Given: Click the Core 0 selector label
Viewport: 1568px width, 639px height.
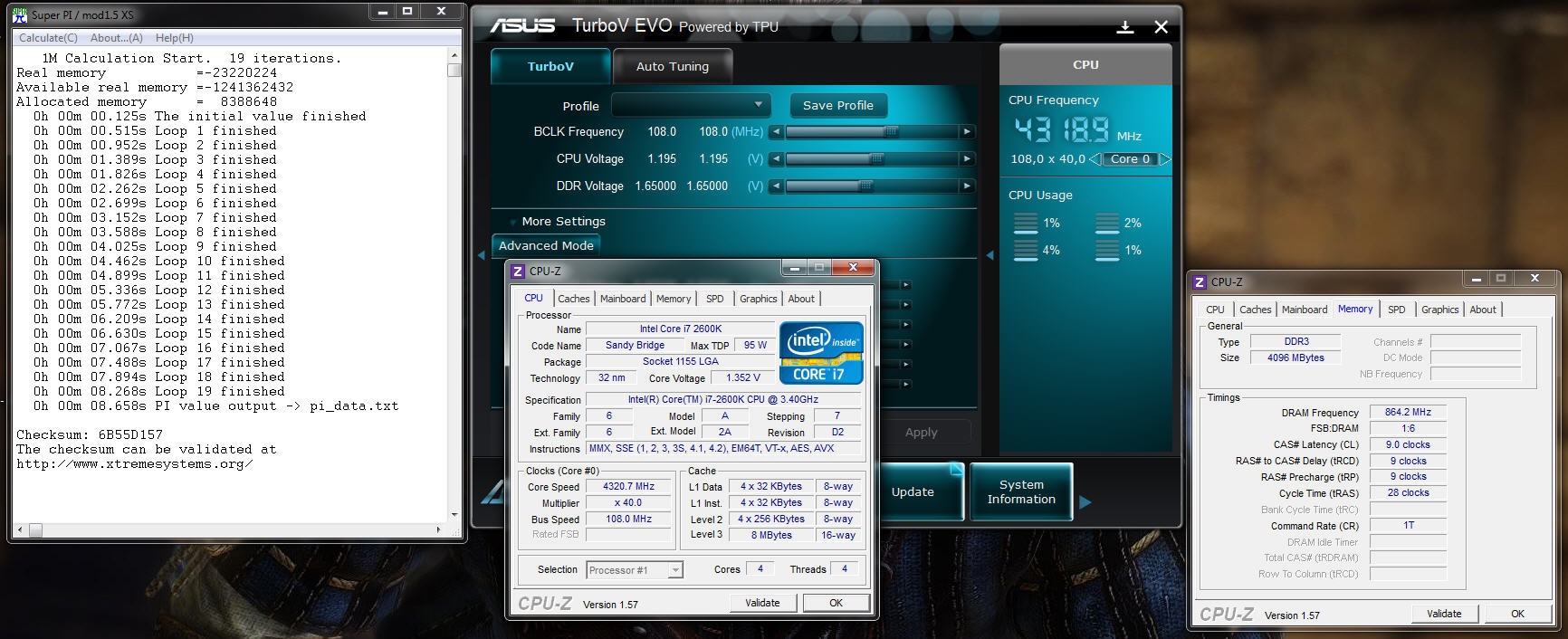Looking at the screenshot, I should (x=1130, y=159).
